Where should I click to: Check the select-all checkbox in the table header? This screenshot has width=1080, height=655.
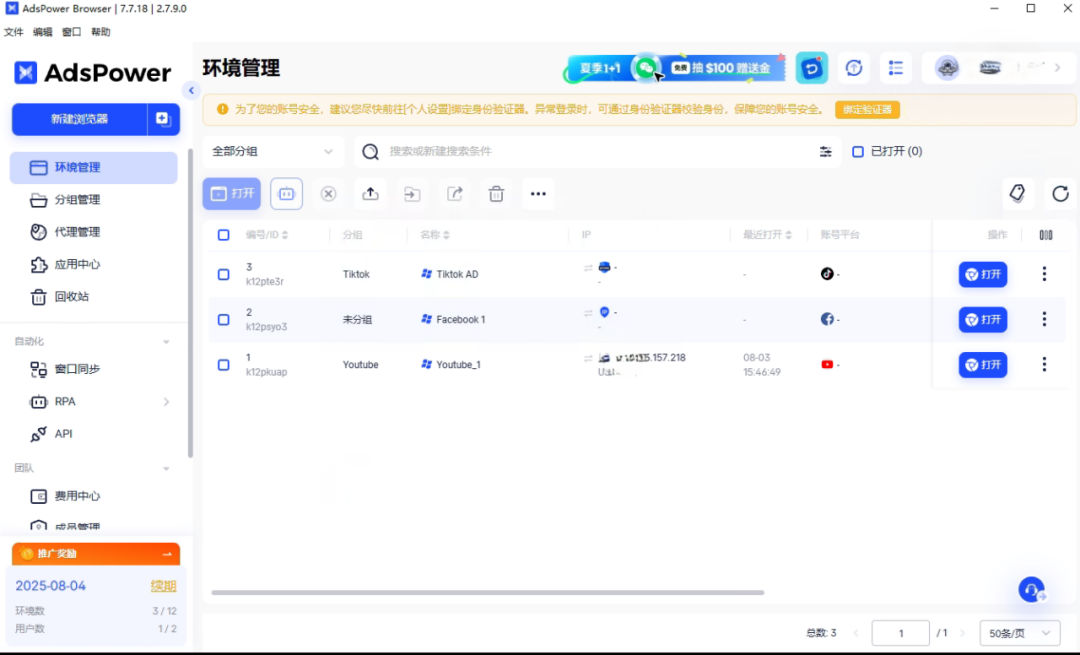[223, 235]
